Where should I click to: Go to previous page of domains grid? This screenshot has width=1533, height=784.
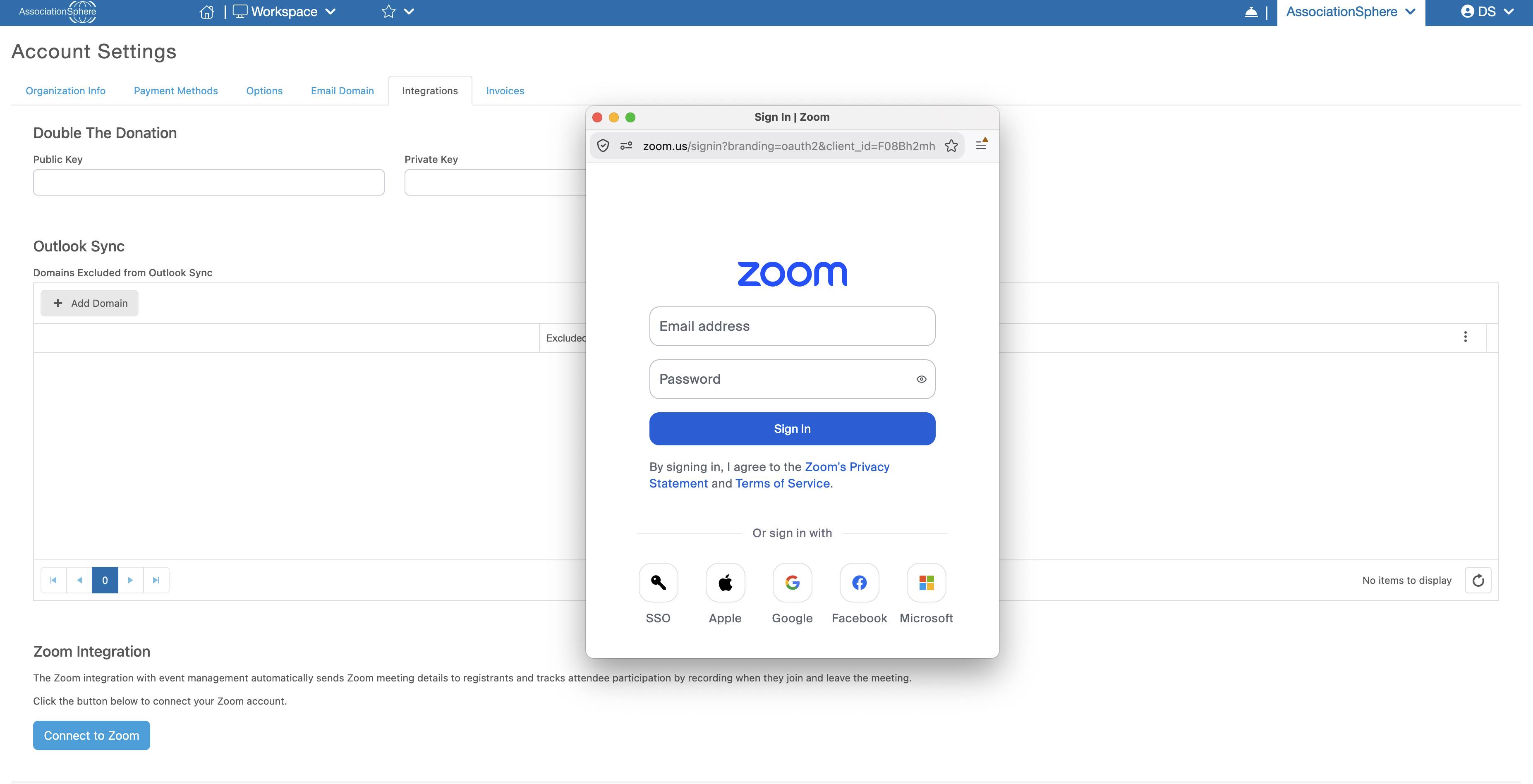click(x=79, y=580)
